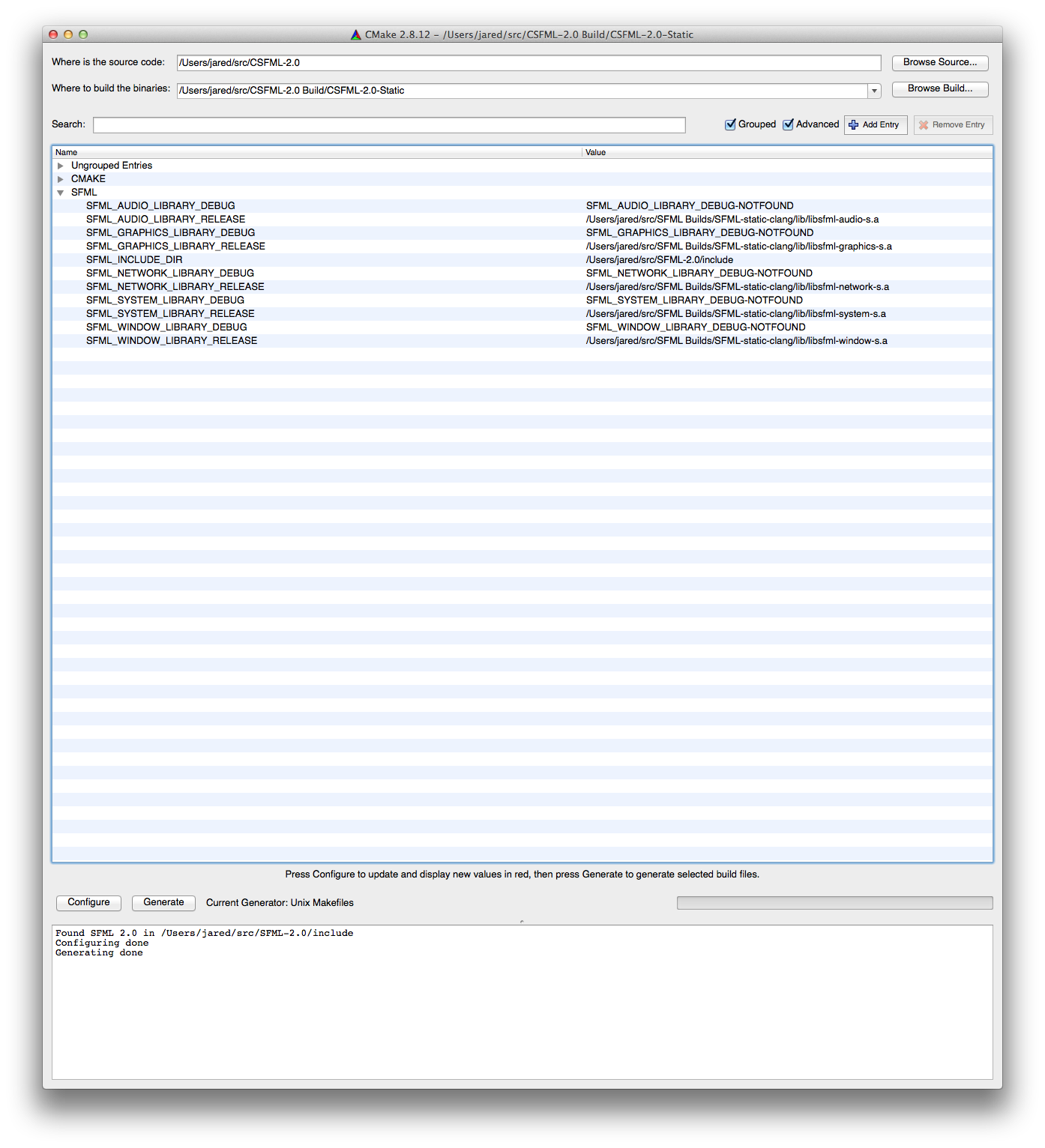1045x1148 pixels.
Task: Click the CMake logo in the title bar
Action: [x=356, y=34]
